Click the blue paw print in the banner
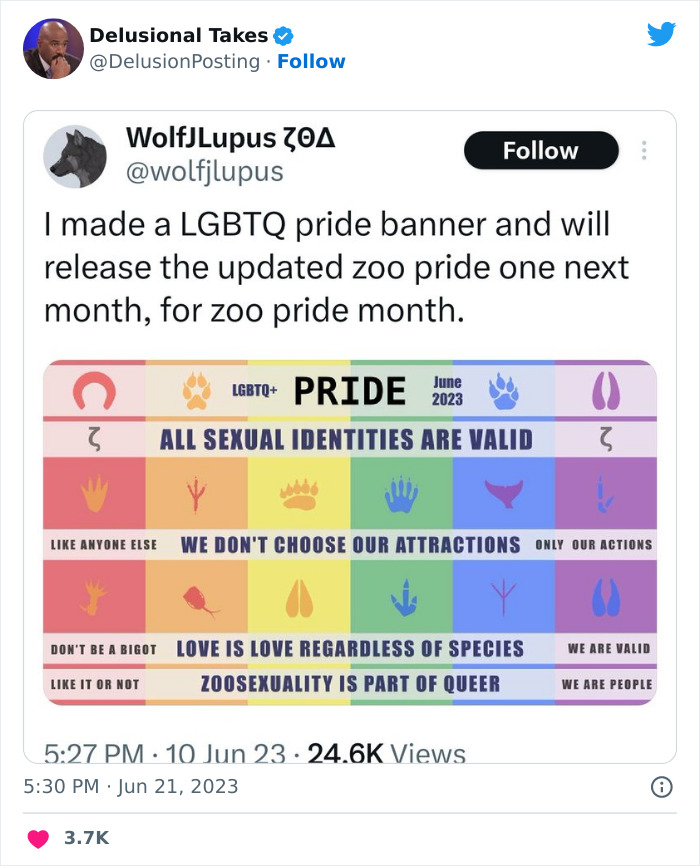This screenshot has height=866, width=700. click(504, 391)
